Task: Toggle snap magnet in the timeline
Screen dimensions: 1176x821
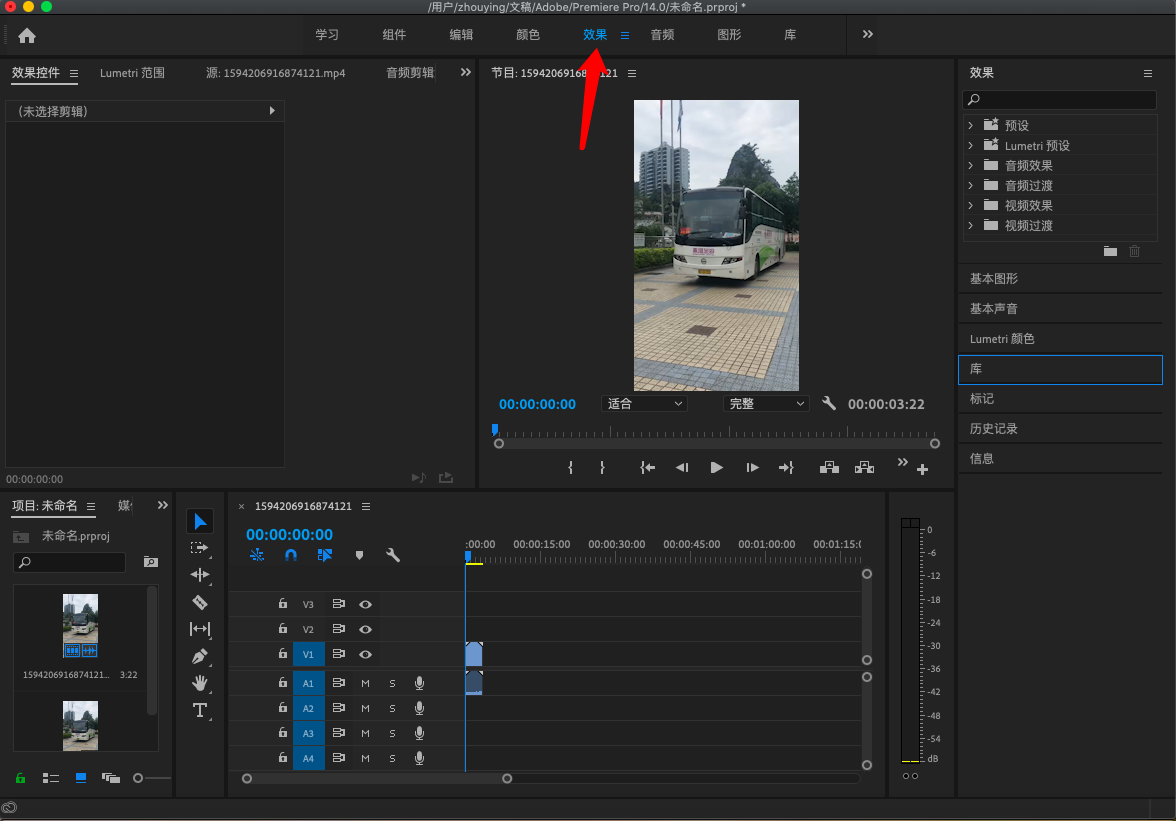Action: pyautogui.click(x=291, y=555)
